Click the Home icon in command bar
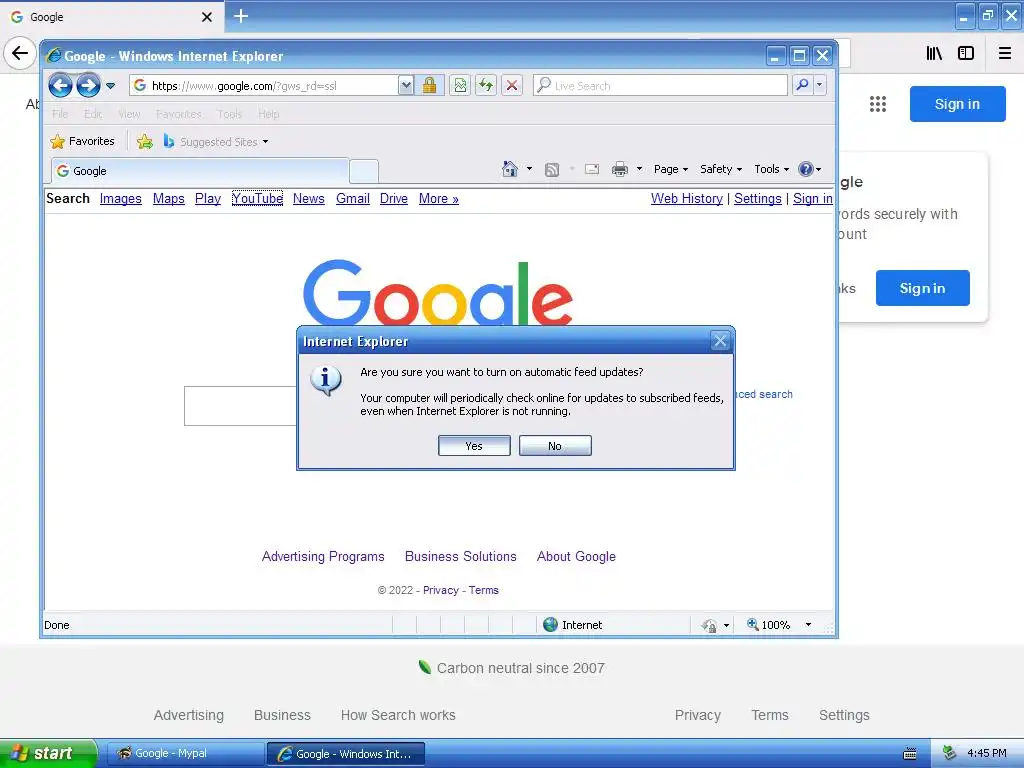Screen dimensions: 1024x768 pyautogui.click(x=509, y=169)
